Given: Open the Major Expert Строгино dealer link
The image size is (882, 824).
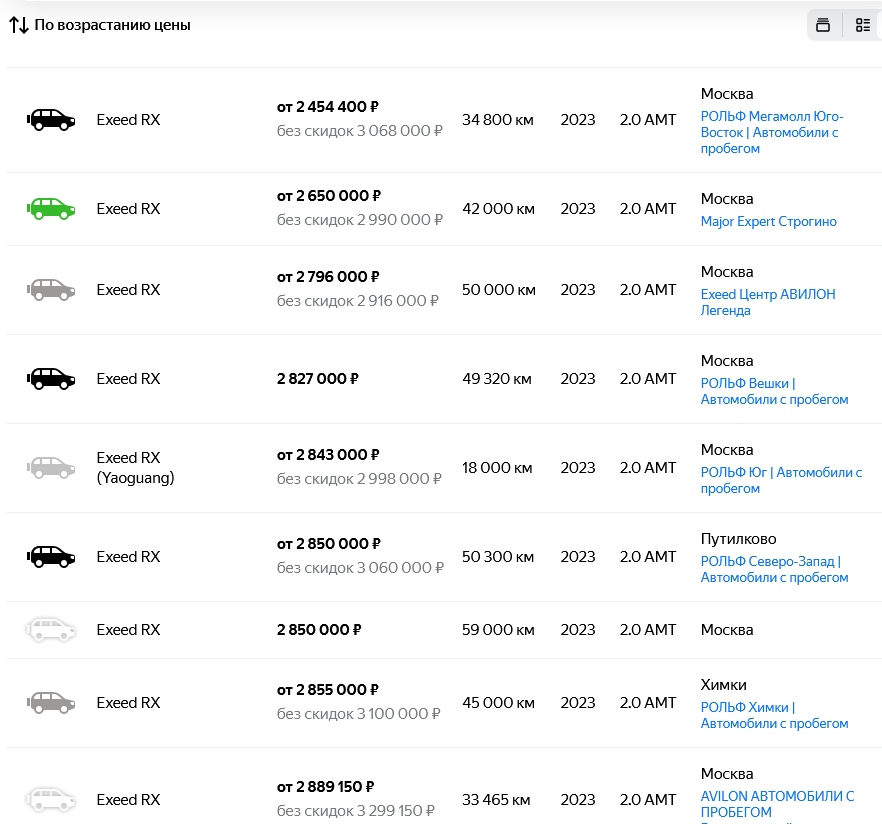Looking at the screenshot, I should tap(768, 221).
